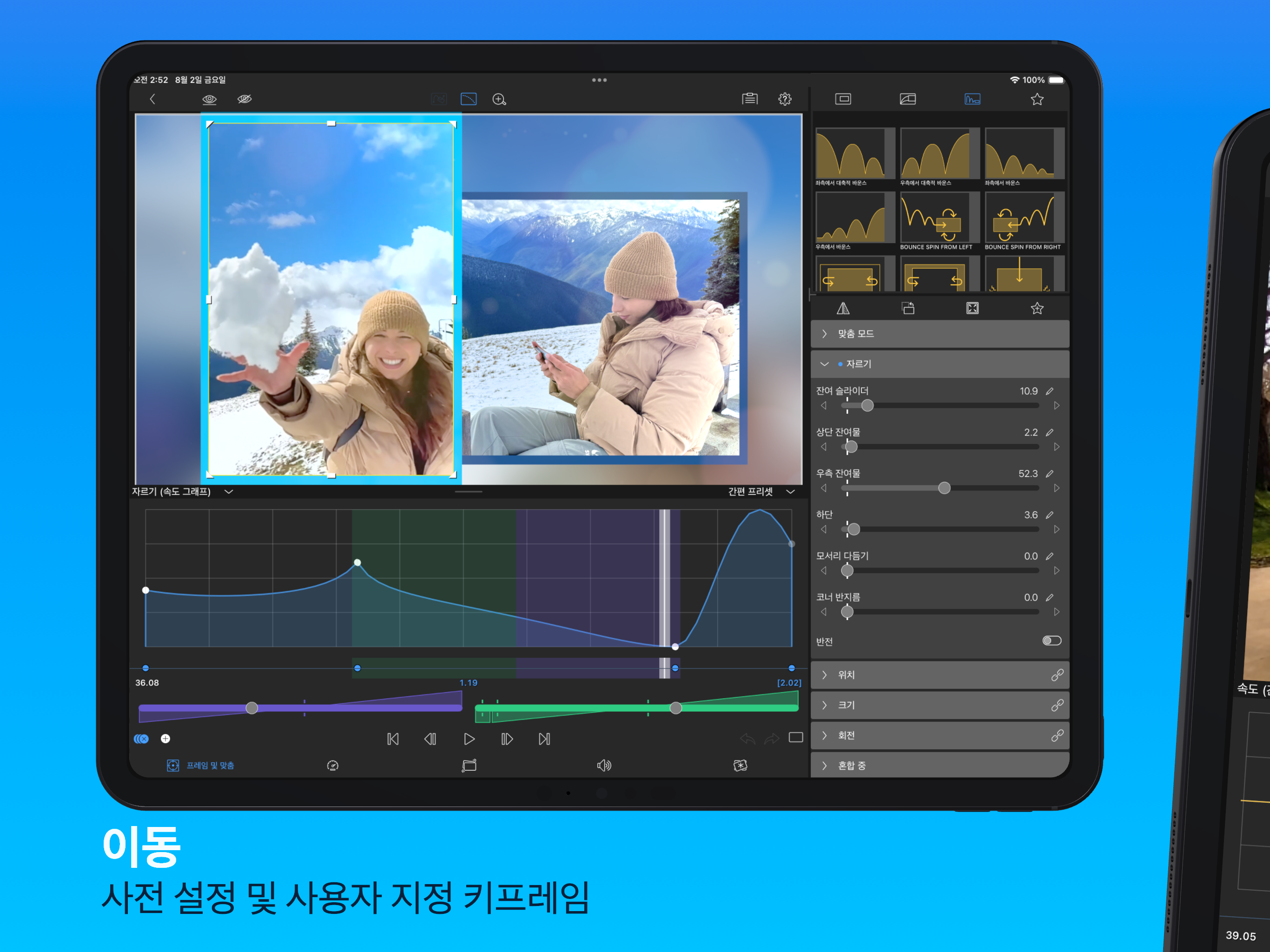Click the back chevron button
This screenshot has width=1270, height=952.
pyautogui.click(x=152, y=99)
